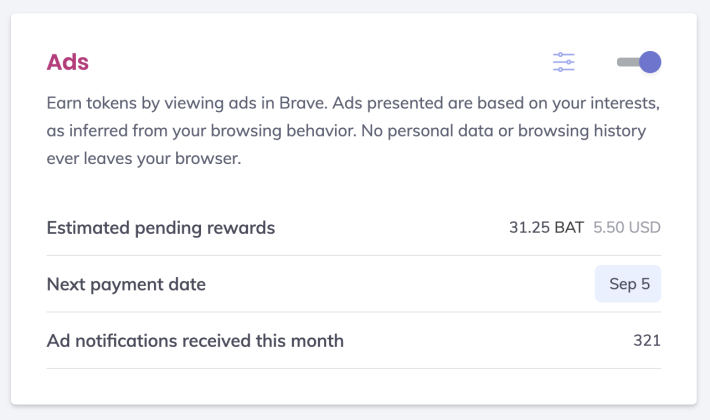The image size is (710, 420).
Task: Click the Sep 5 payment date badge
Action: click(x=628, y=284)
